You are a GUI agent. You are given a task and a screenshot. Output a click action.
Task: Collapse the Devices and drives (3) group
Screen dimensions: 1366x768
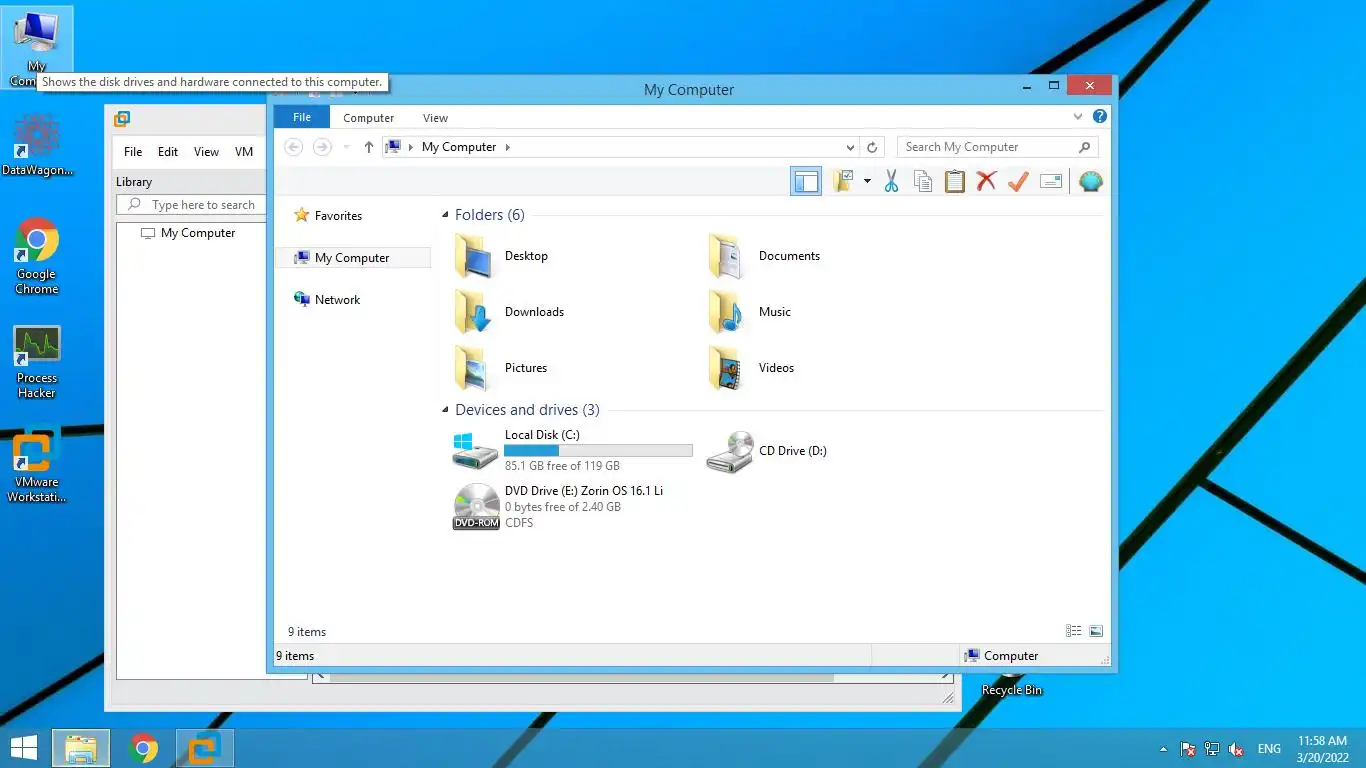(x=446, y=411)
